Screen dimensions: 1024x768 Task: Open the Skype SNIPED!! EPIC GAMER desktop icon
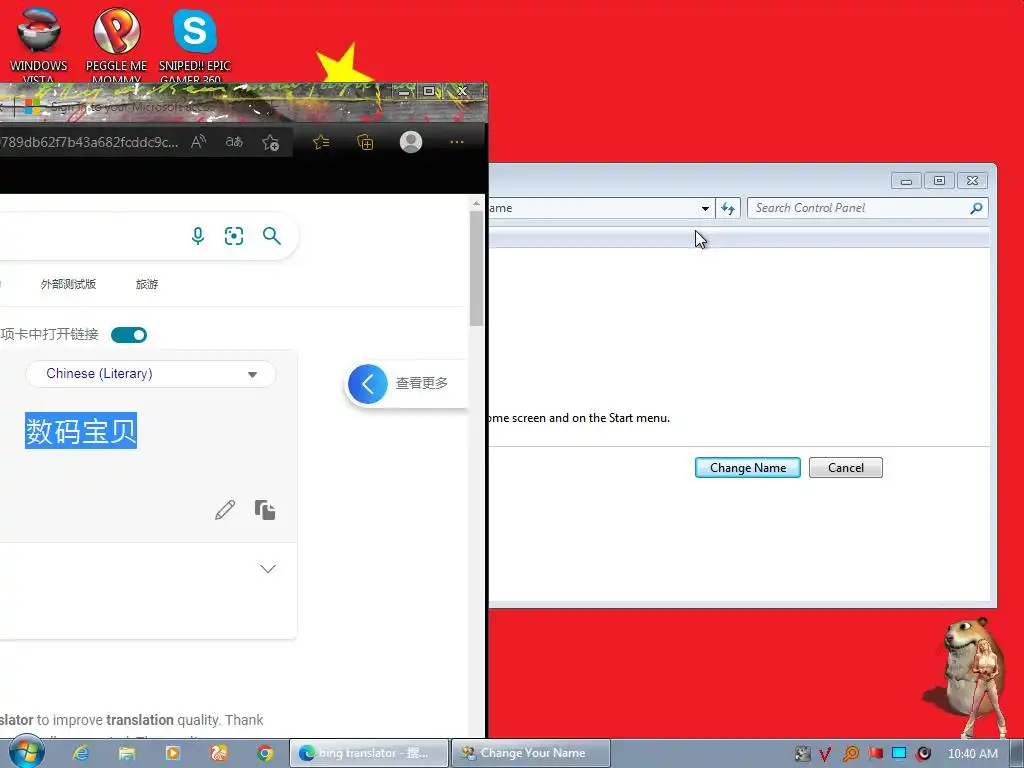pyautogui.click(x=195, y=44)
